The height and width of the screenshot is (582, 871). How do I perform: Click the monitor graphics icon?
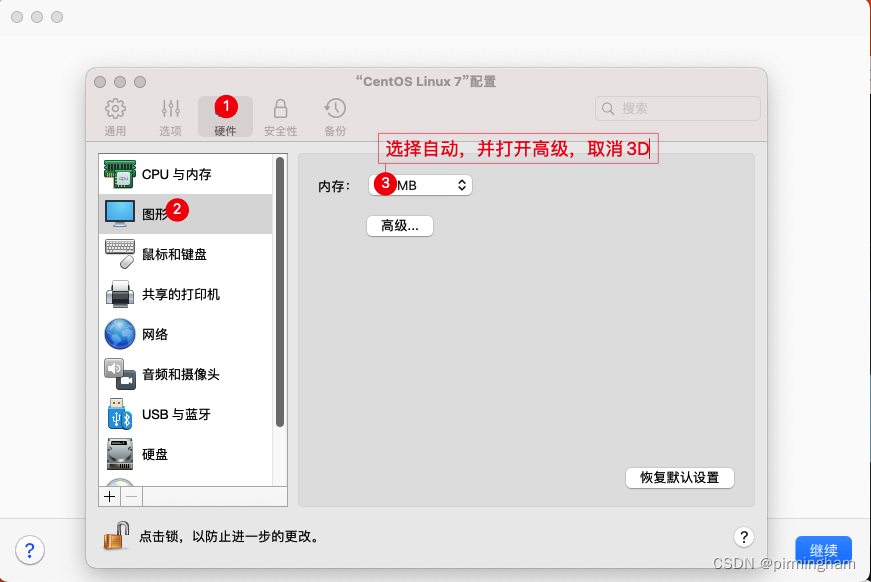pyautogui.click(x=120, y=214)
